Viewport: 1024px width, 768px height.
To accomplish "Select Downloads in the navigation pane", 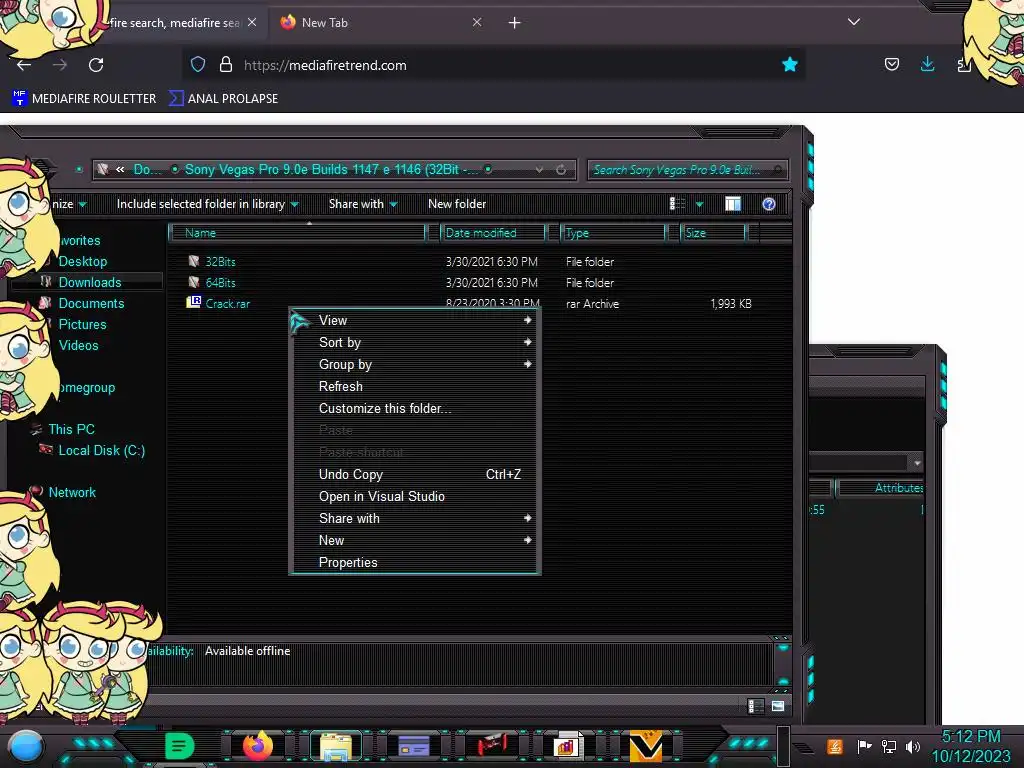I will (89, 282).
